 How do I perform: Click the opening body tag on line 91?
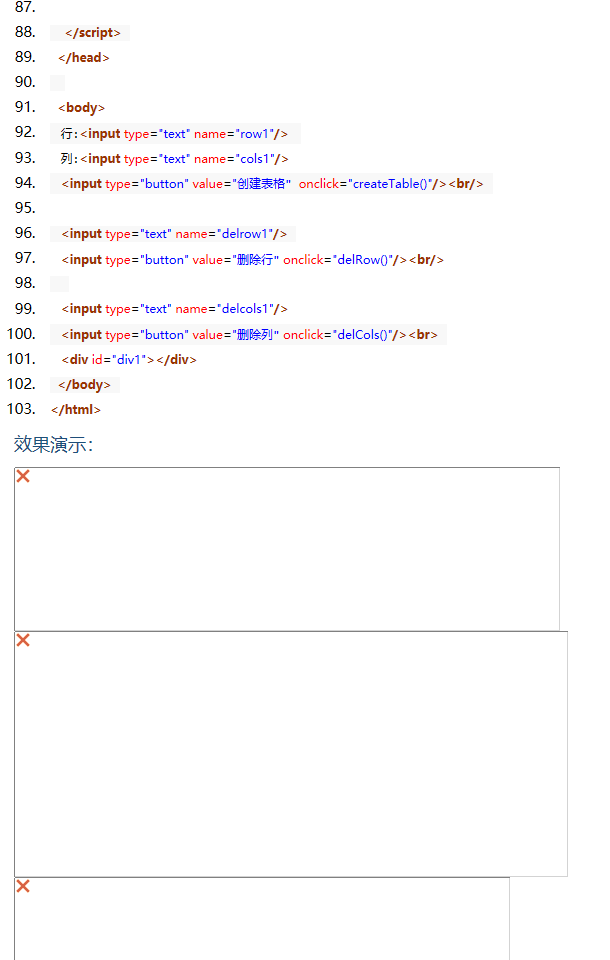point(81,108)
